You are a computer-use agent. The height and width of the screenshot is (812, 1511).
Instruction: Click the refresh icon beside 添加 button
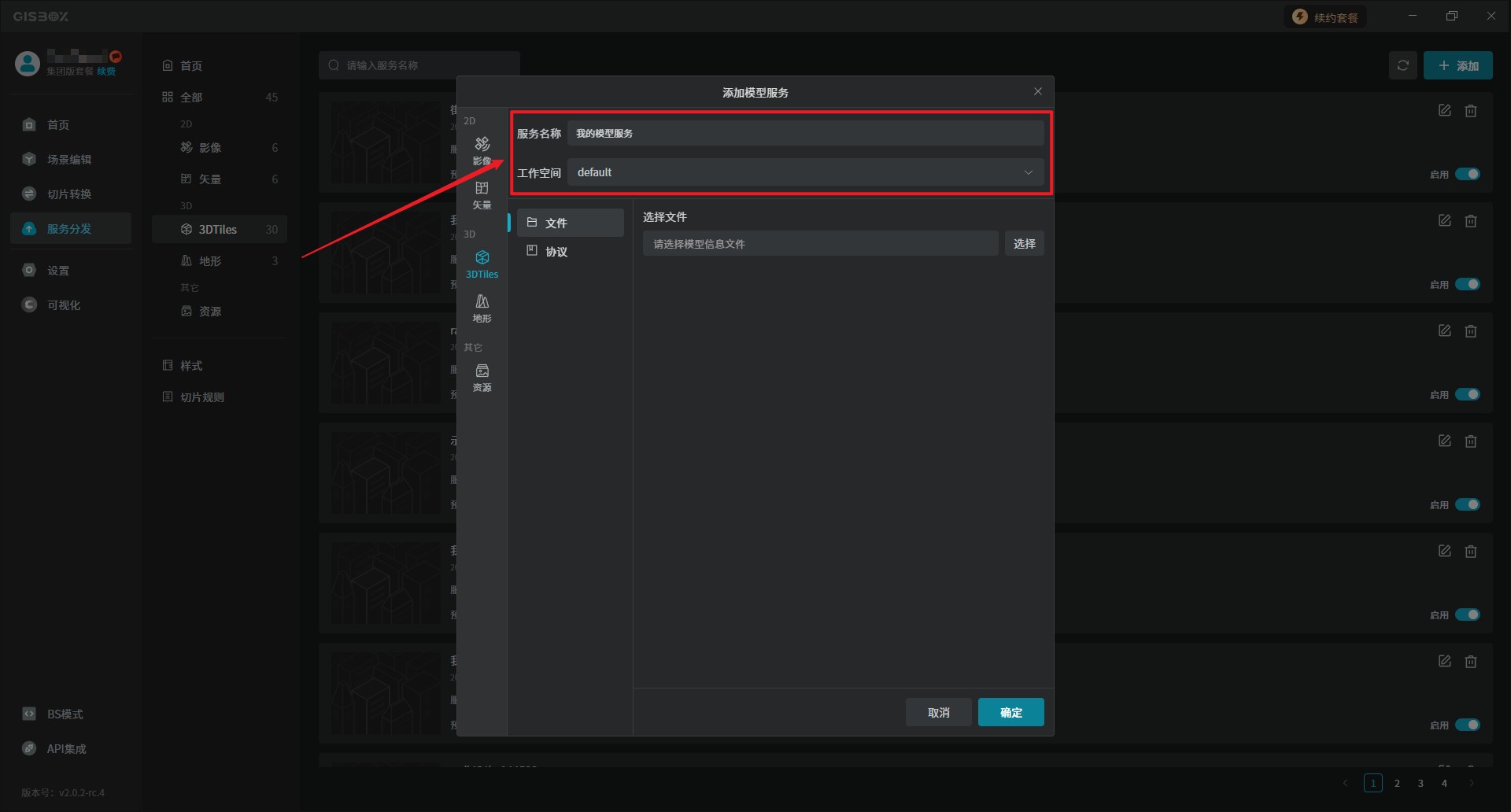pyautogui.click(x=1402, y=66)
